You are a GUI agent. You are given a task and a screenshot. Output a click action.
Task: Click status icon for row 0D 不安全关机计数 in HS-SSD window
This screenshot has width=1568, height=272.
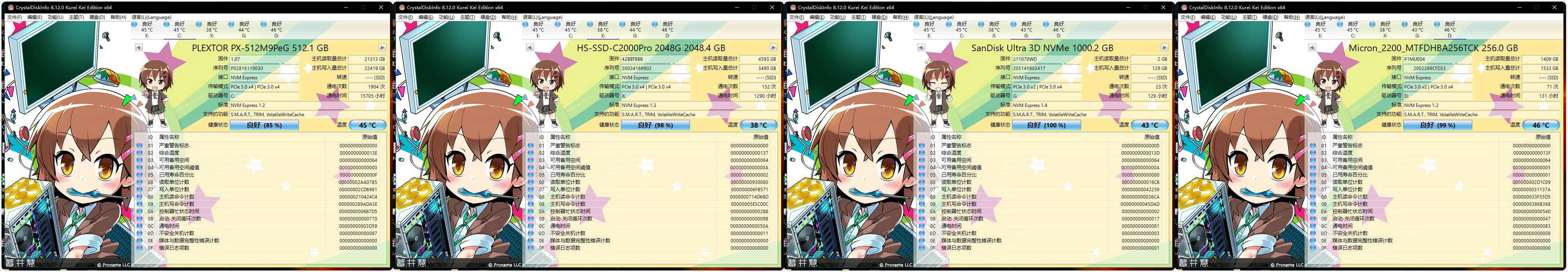pyautogui.click(x=531, y=233)
